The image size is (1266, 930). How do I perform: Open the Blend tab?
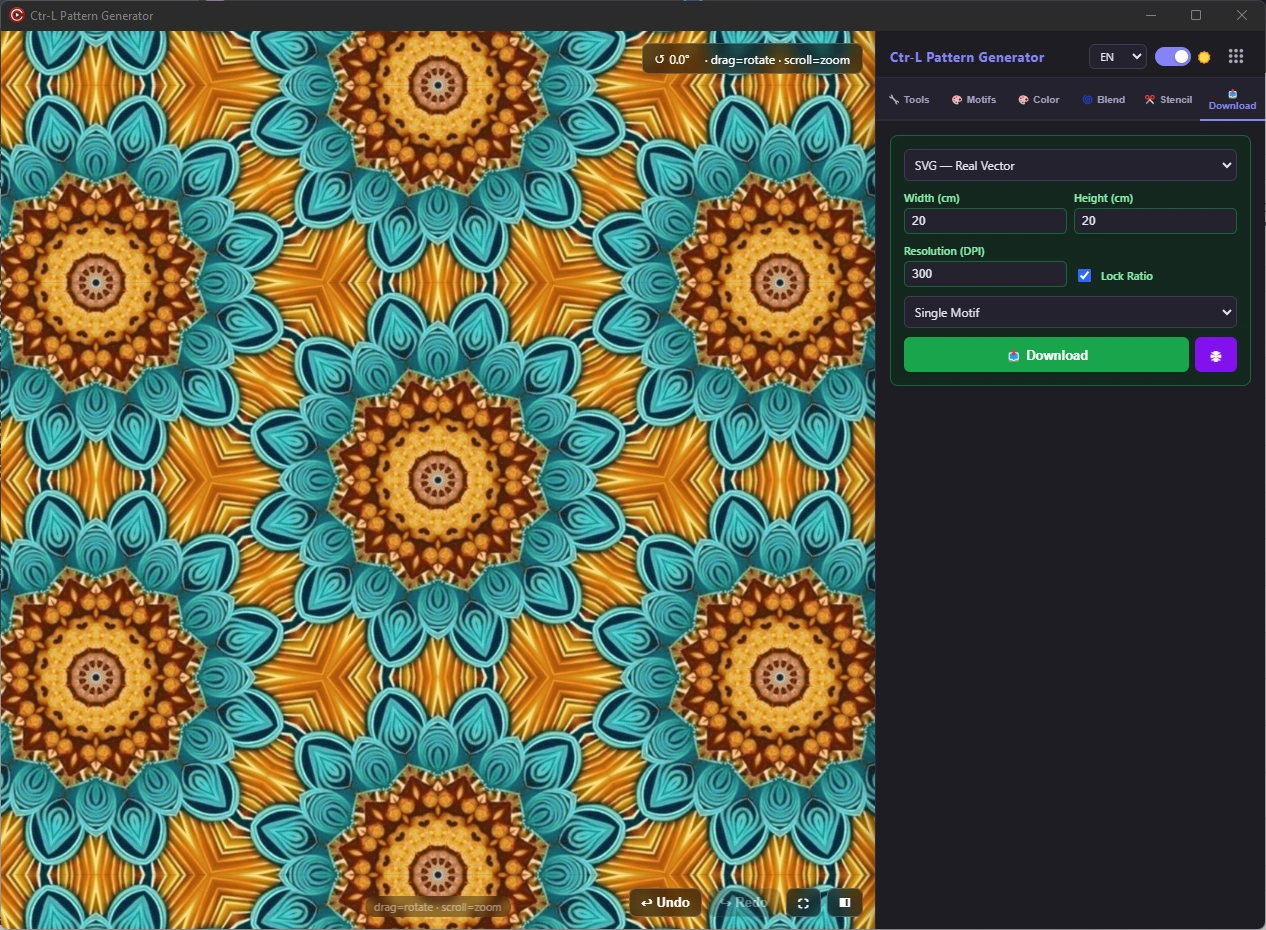(x=1103, y=99)
